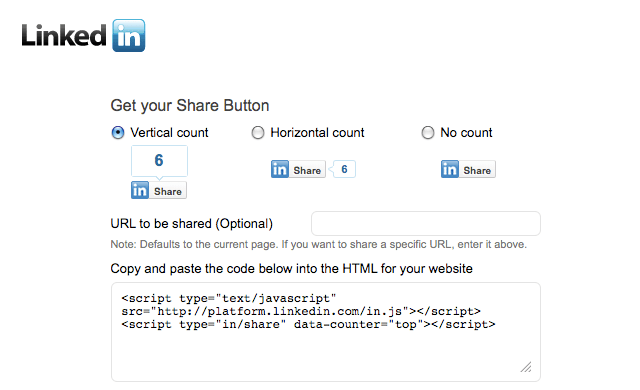The width and height of the screenshot is (640, 390).
Task: Click the textarea resize handle in the corner
Action: pyautogui.click(x=526, y=367)
